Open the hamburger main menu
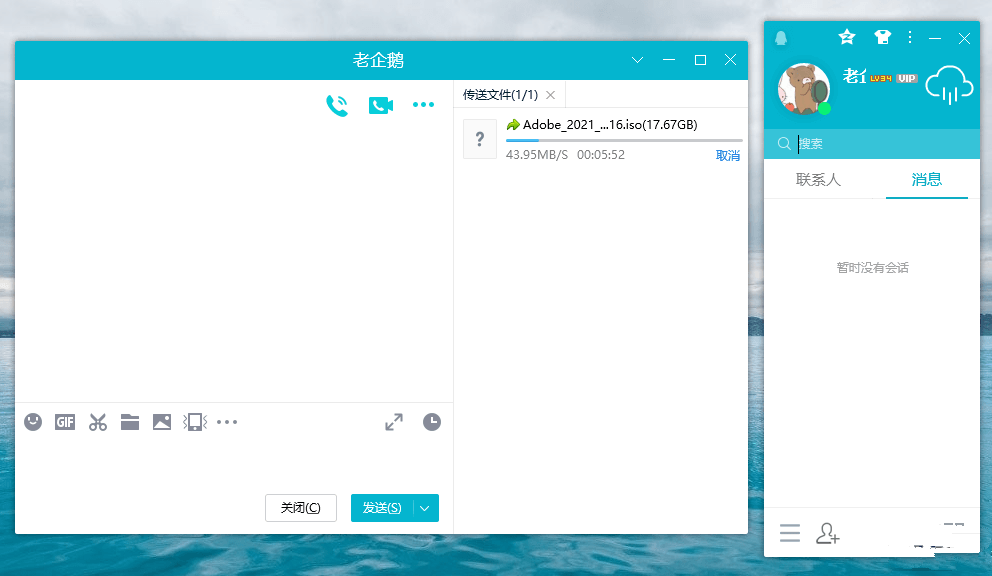Viewport: 992px width, 576px height. [790, 533]
